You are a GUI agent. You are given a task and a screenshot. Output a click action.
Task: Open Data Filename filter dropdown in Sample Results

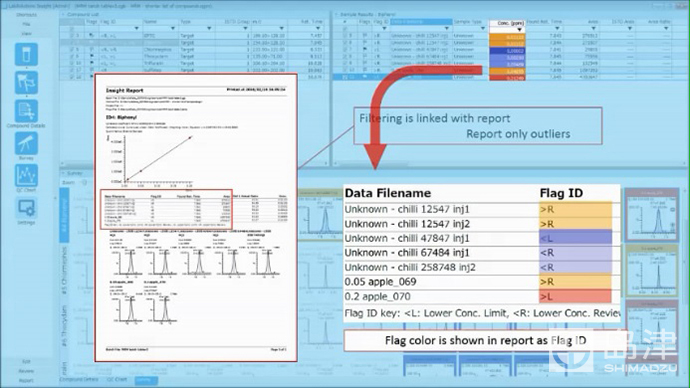447,29
